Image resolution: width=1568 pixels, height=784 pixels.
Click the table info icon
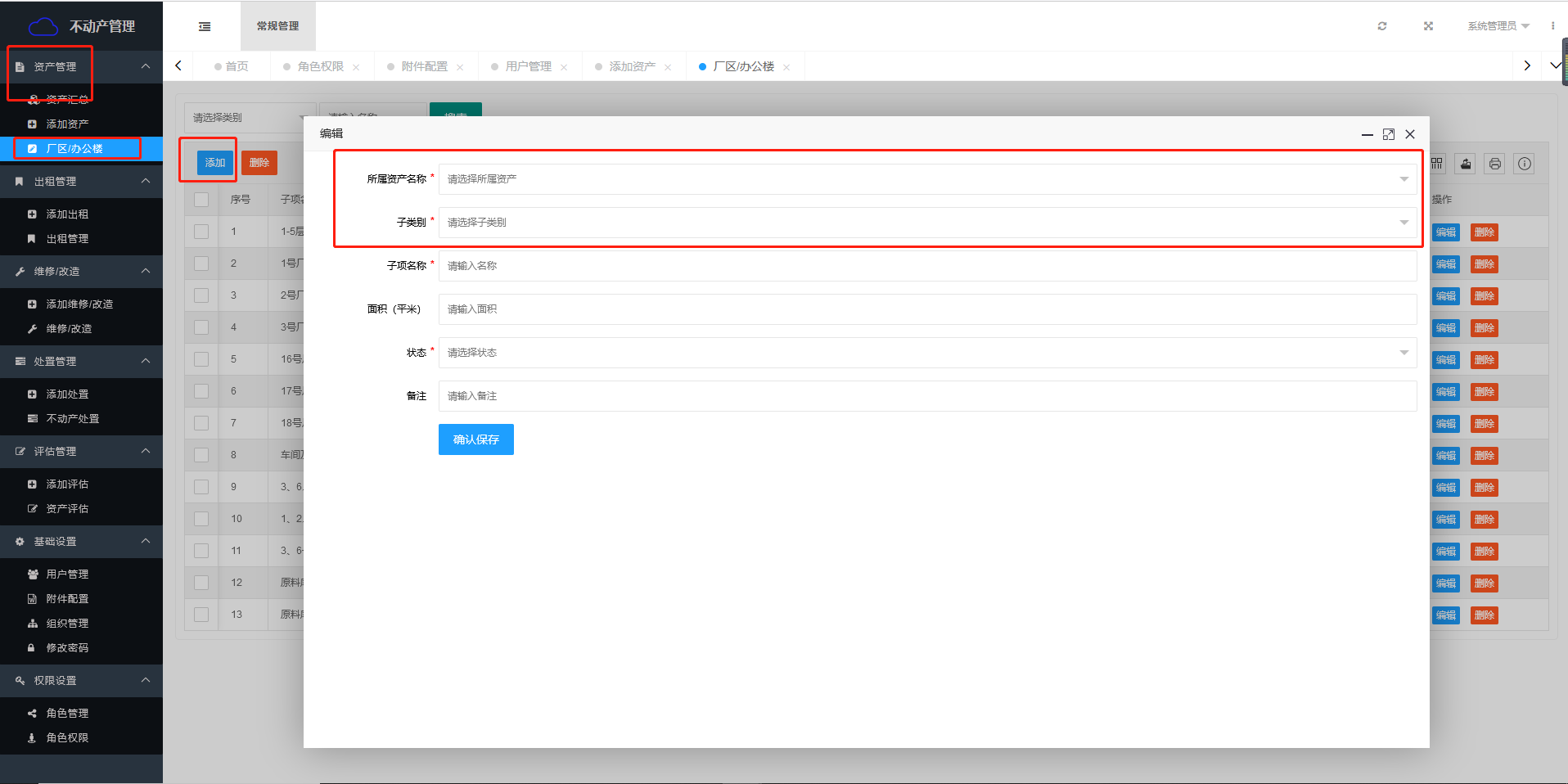[1525, 164]
